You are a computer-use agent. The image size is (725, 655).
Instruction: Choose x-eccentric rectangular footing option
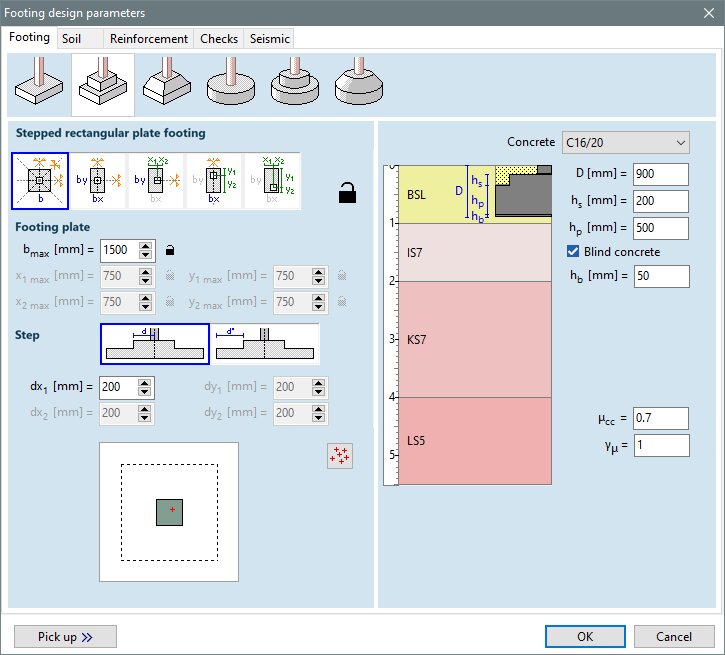tap(156, 181)
